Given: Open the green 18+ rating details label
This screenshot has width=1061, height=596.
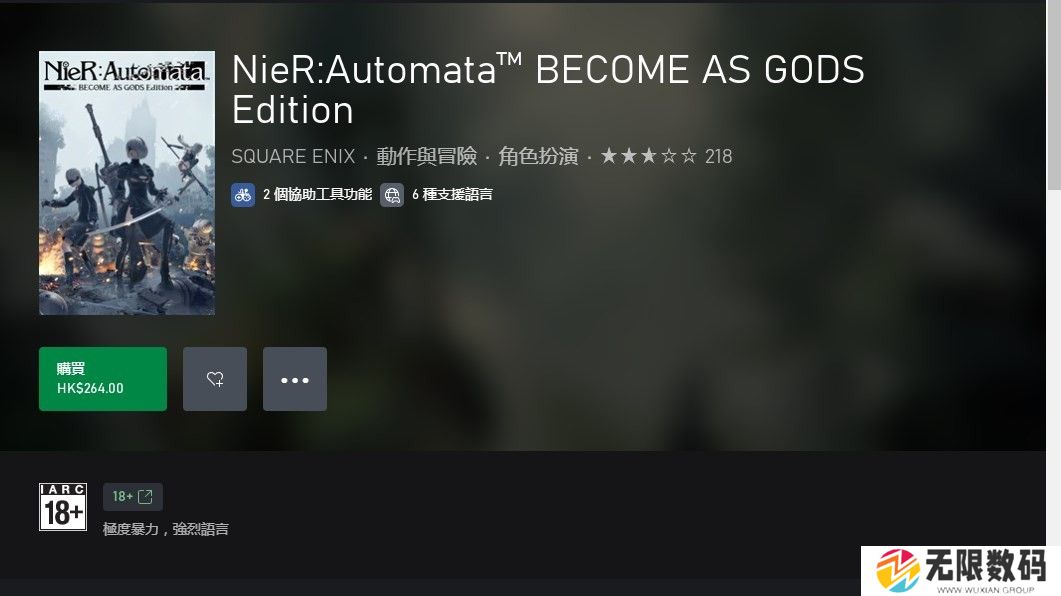Looking at the screenshot, I should coord(133,497).
